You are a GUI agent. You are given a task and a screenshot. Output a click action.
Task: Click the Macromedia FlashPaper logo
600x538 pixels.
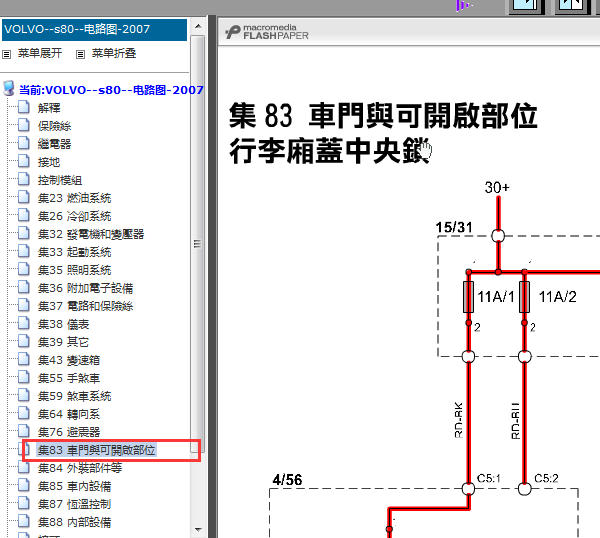(267, 32)
